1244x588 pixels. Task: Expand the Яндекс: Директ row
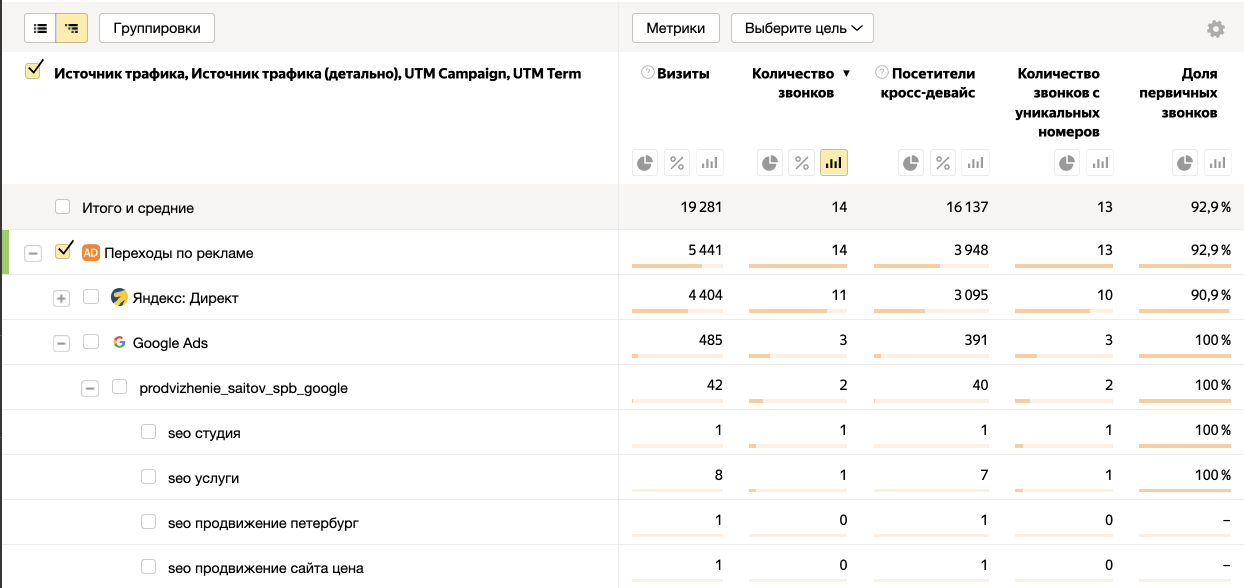(x=61, y=298)
